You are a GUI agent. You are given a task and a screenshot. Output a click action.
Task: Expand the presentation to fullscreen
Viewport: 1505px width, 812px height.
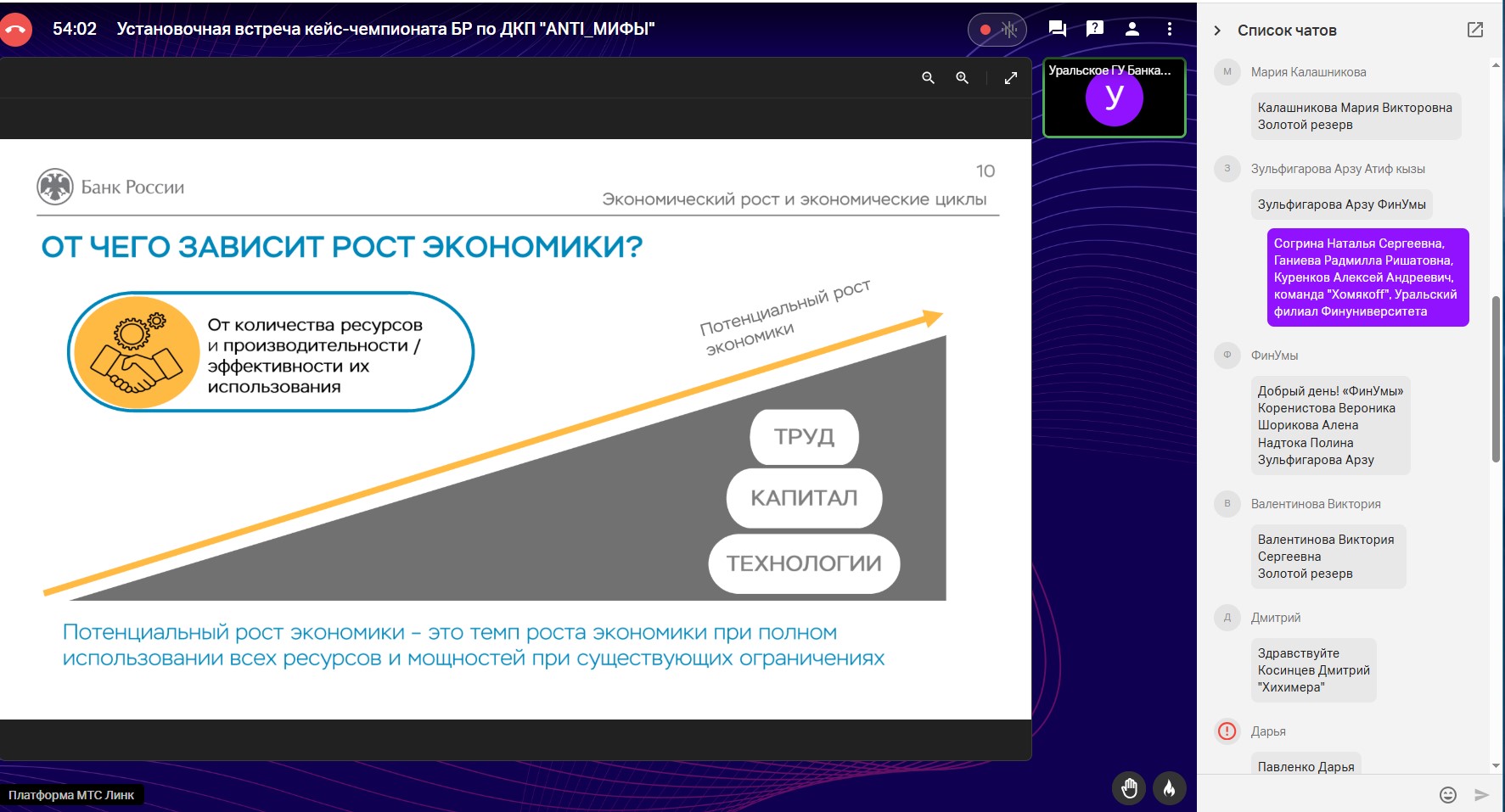(1010, 78)
